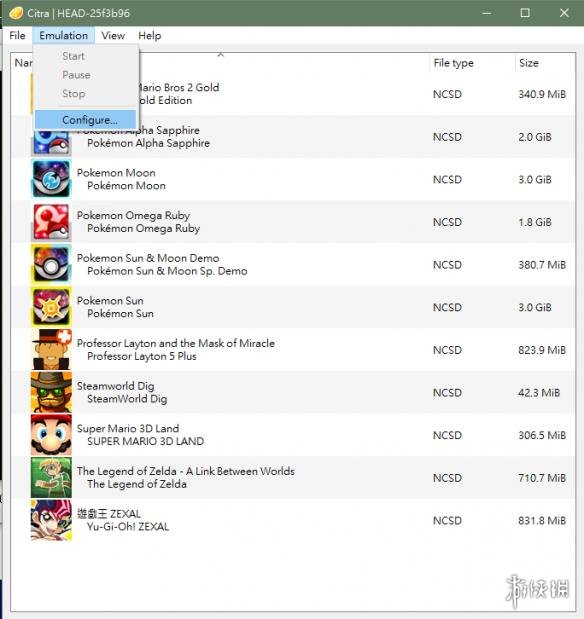Sort games by the Size column header
Viewport: 584px width, 619px height.
(529, 63)
